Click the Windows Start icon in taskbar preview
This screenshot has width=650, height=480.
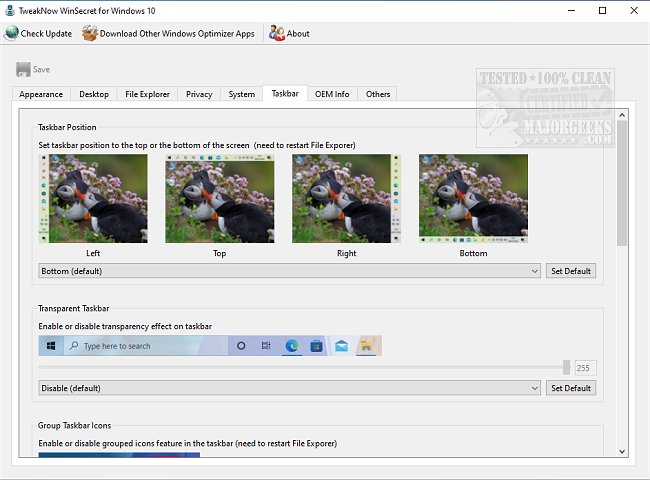[51, 346]
